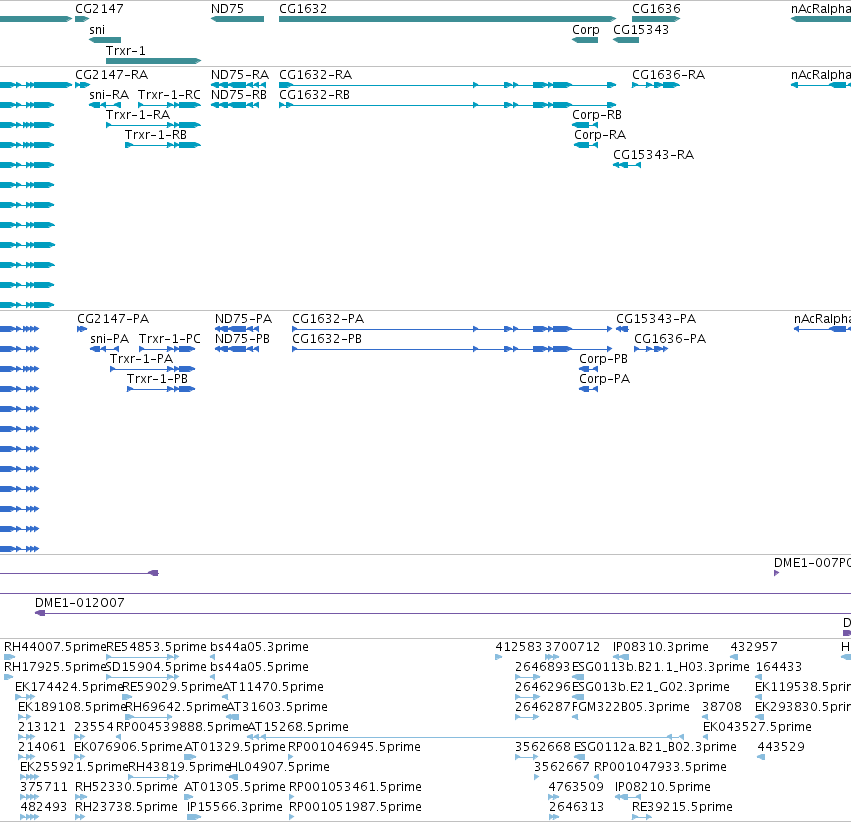Click protein label Trxr-1-PC

(x=170, y=339)
